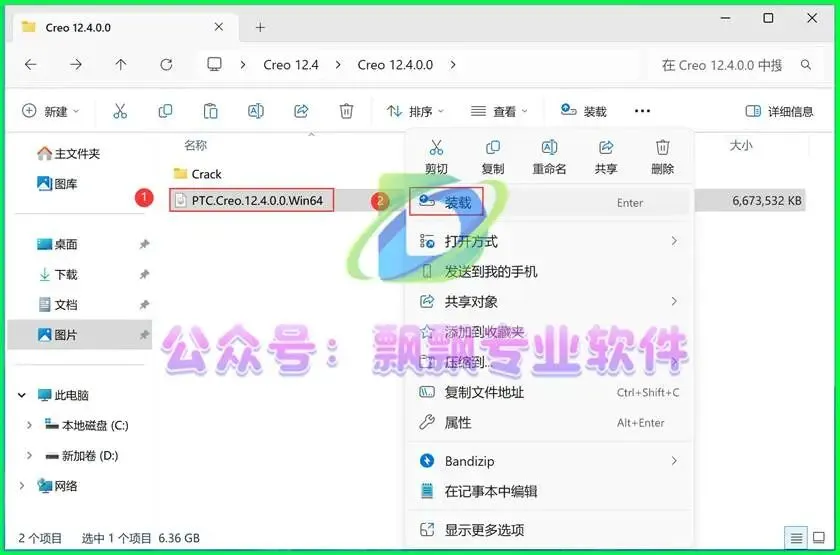Select PTC.Creo.12.4.0.0.Win64 file
The height and width of the screenshot is (555, 840).
tap(251, 200)
